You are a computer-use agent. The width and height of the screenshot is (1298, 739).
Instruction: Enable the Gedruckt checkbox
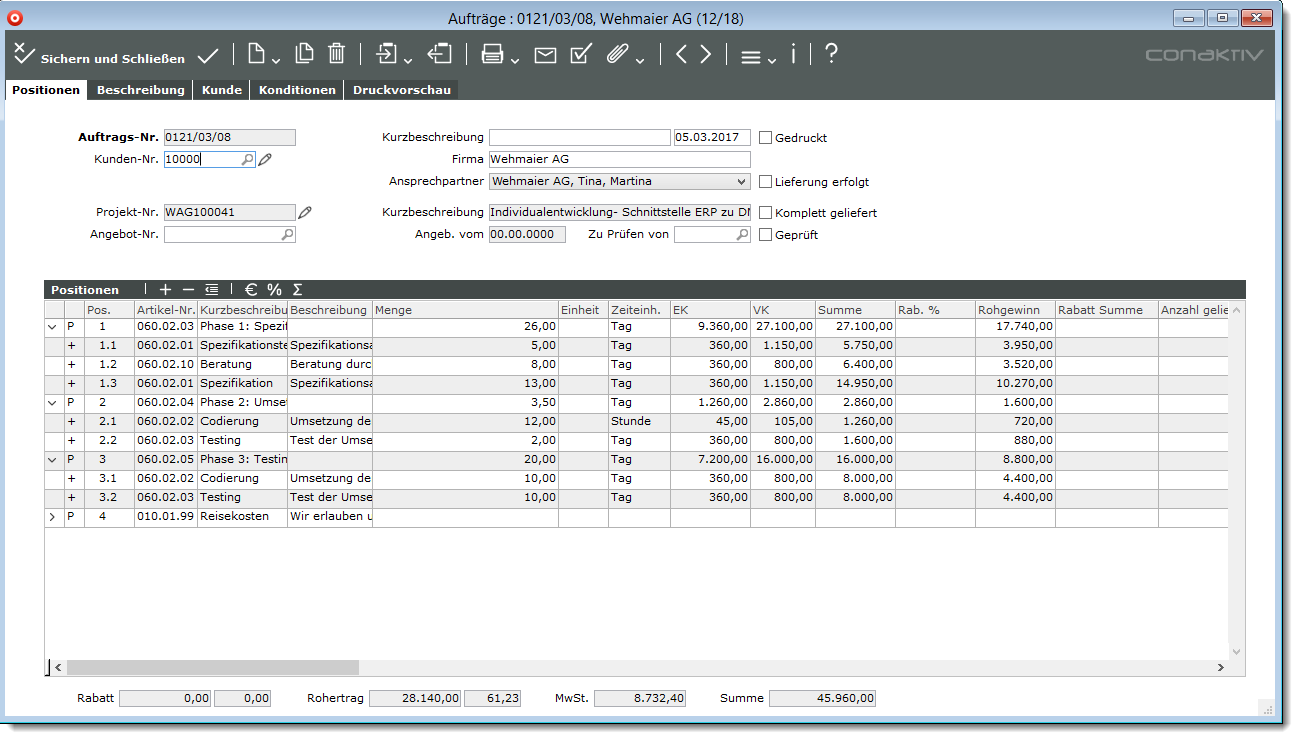pyautogui.click(x=766, y=138)
